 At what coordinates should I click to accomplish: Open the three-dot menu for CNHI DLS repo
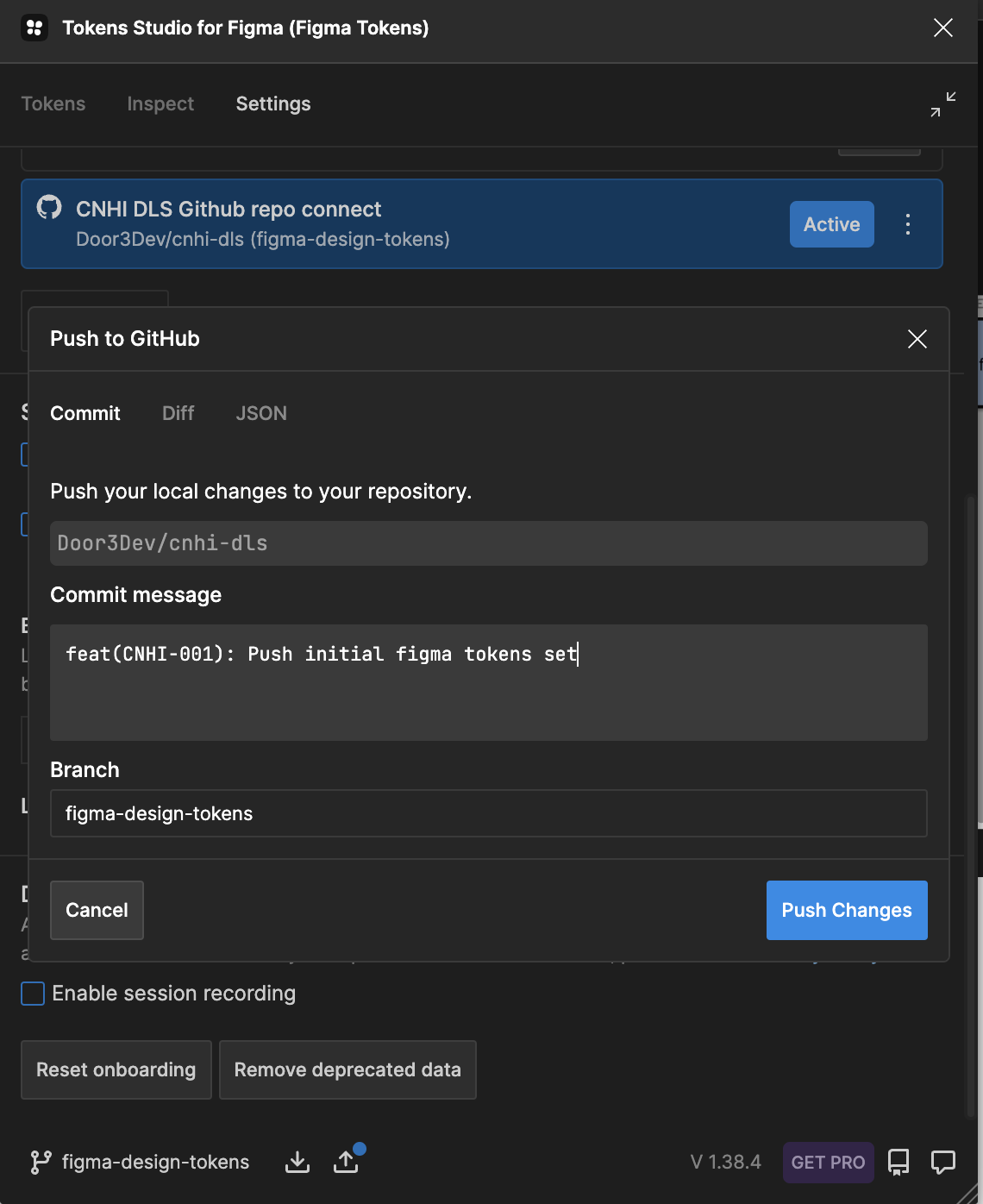[908, 224]
